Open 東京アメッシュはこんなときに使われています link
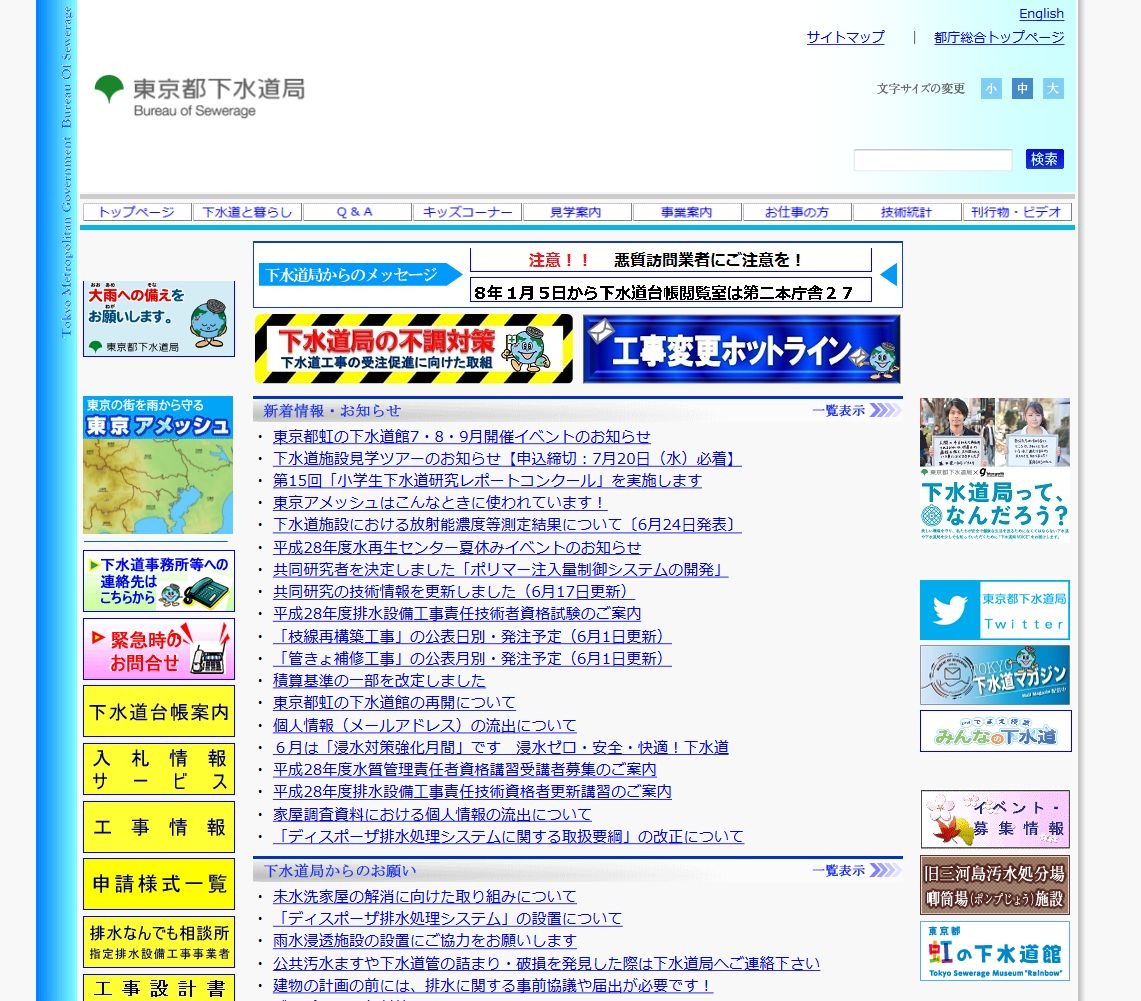Image resolution: width=1141 pixels, height=1001 pixels. click(x=440, y=503)
